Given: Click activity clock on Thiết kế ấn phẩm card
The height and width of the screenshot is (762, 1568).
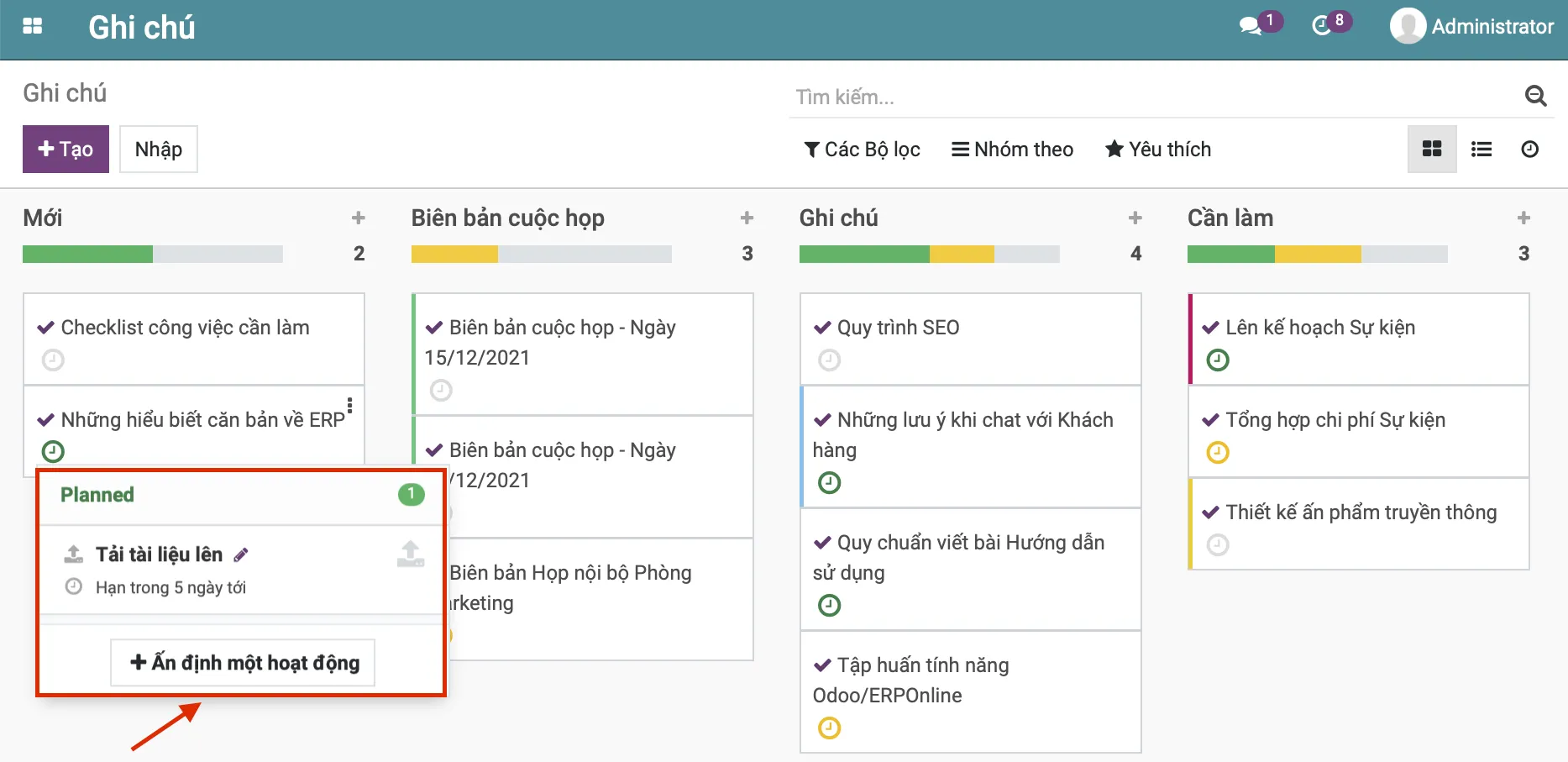Looking at the screenshot, I should pyautogui.click(x=1218, y=545).
